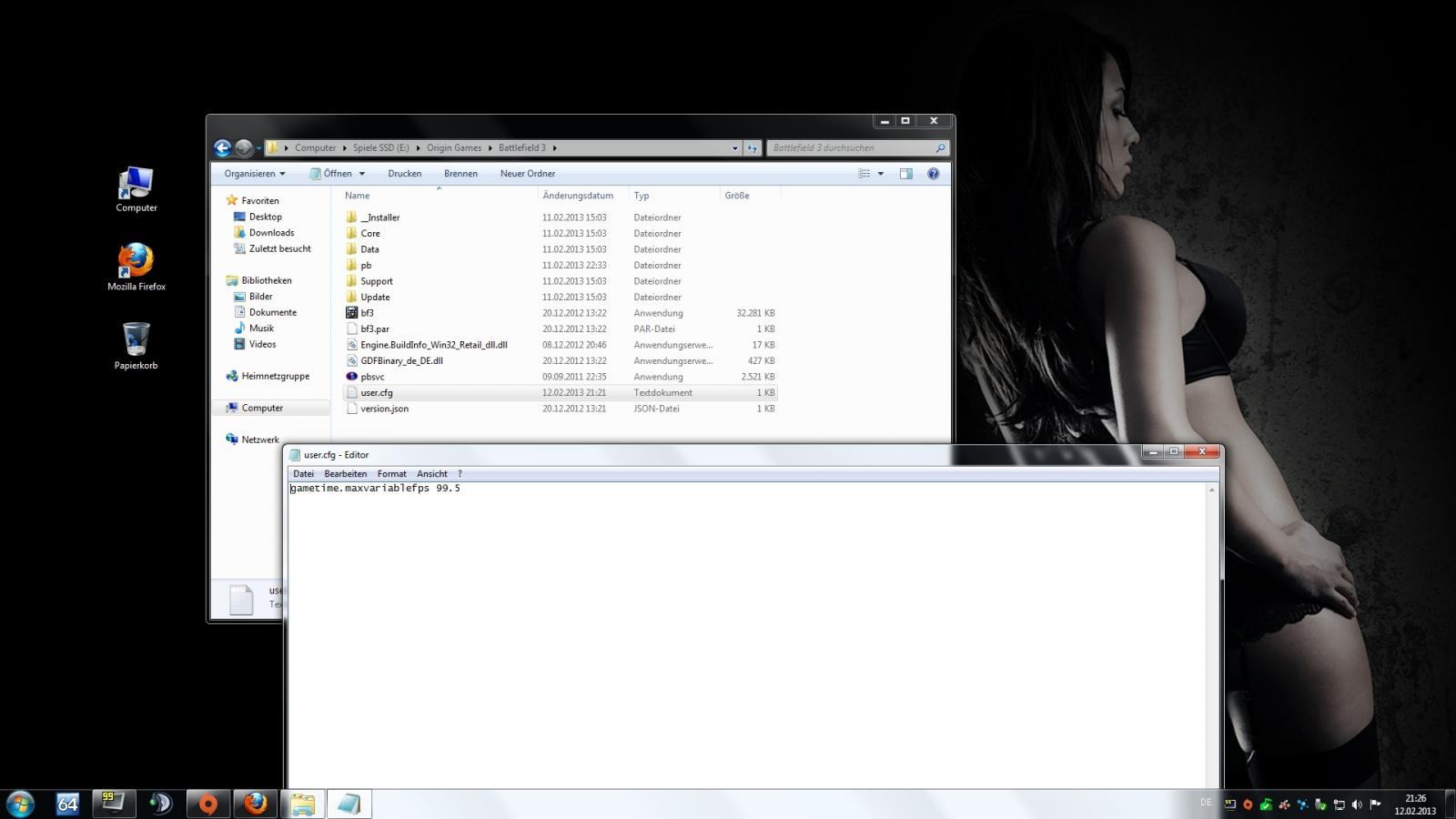Select the bf3 application icon
1456x819 pixels.
351,313
